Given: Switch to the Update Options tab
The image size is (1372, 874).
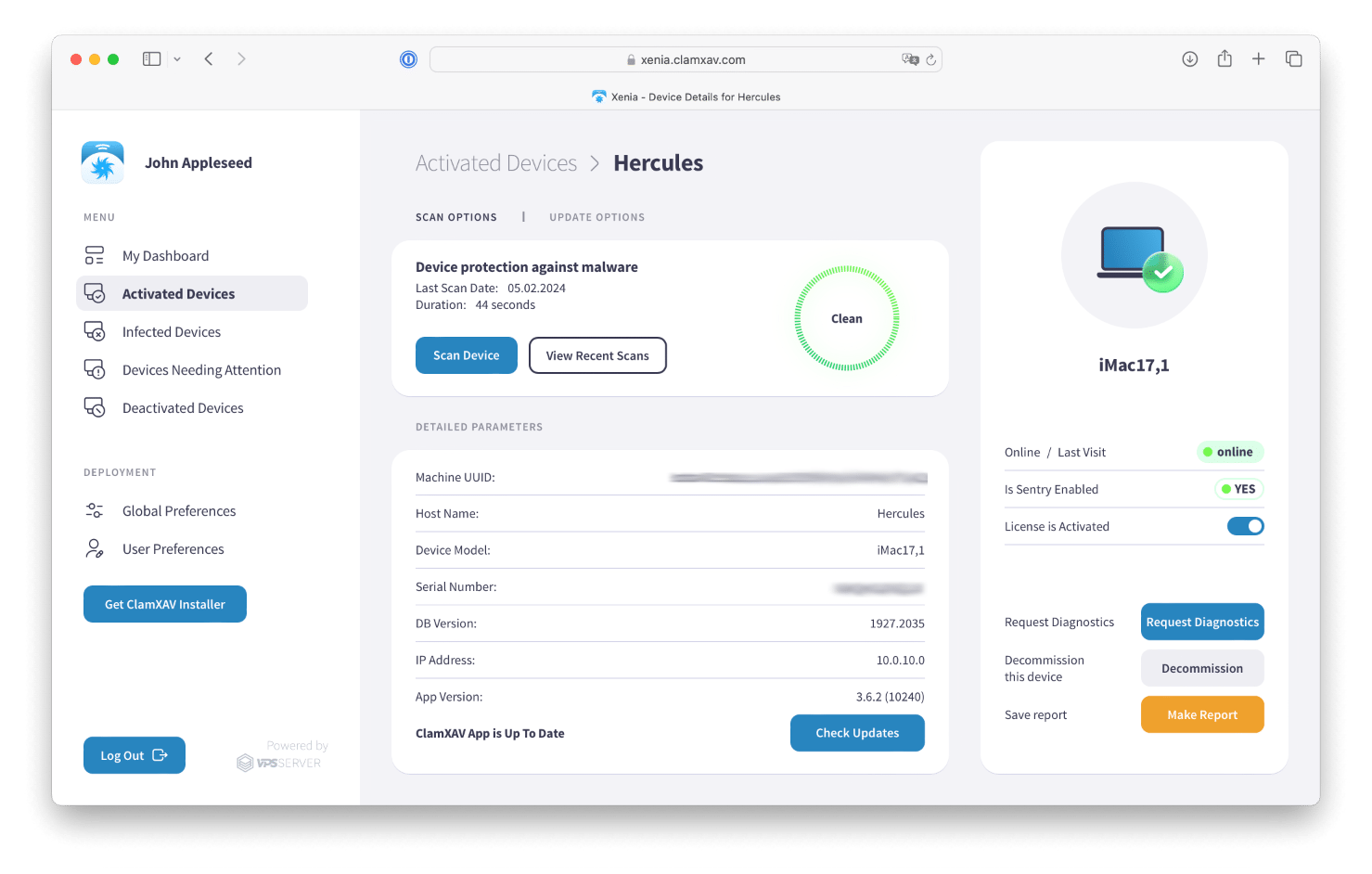Looking at the screenshot, I should (x=596, y=217).
